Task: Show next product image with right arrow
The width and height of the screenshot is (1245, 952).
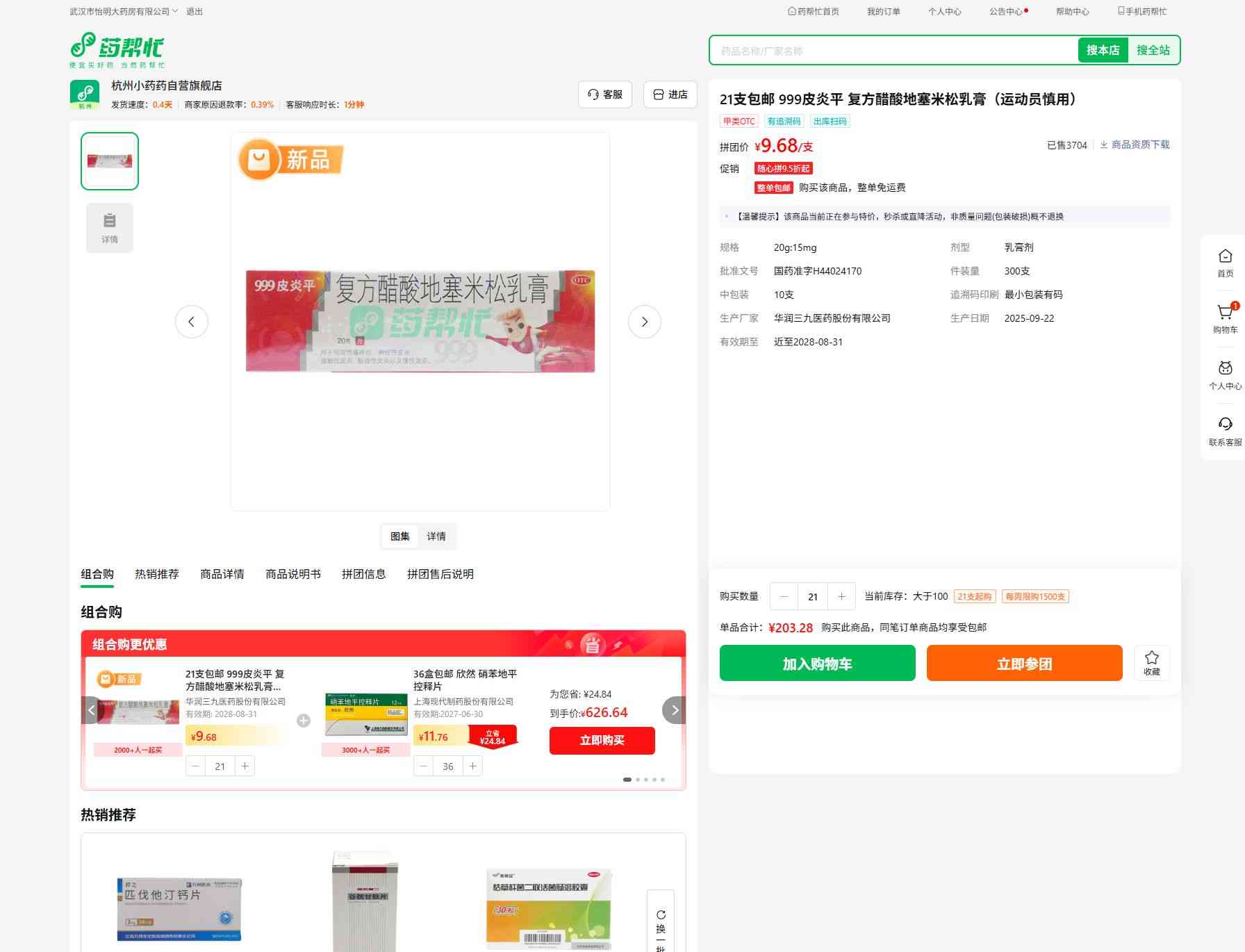Action: coord(644,322)
